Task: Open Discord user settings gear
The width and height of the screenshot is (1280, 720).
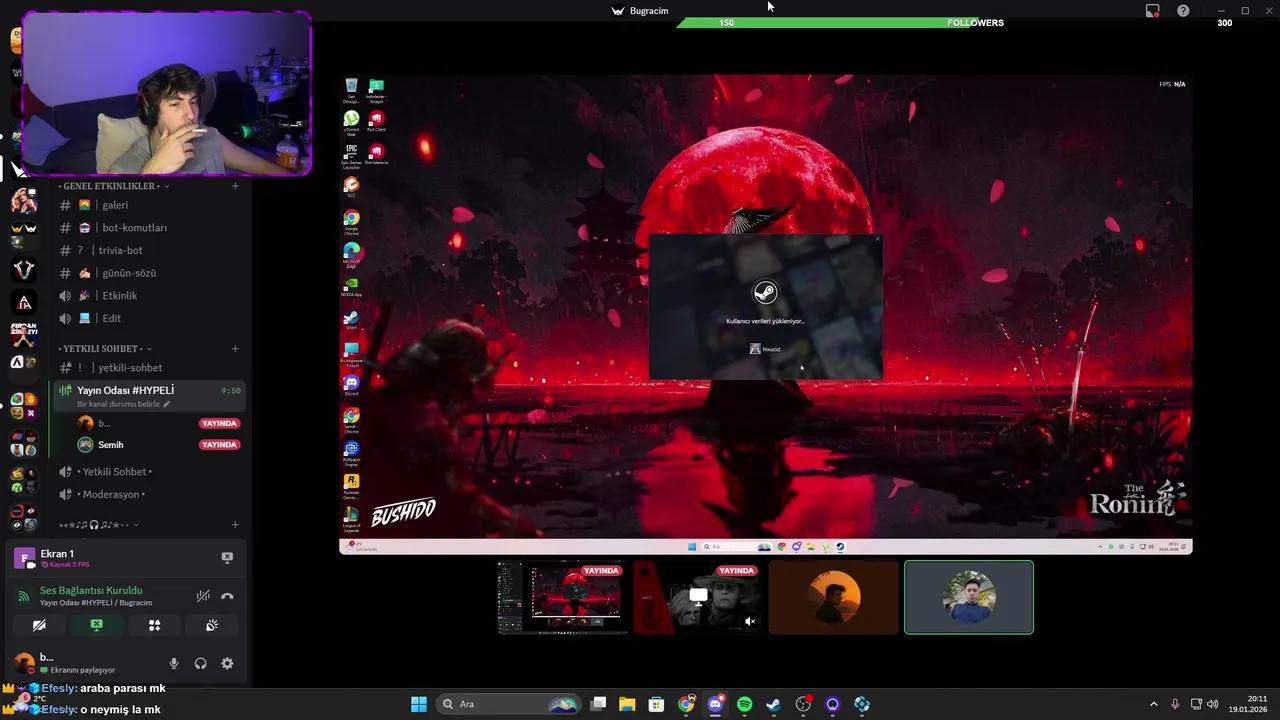Action: tap(227, 663)
